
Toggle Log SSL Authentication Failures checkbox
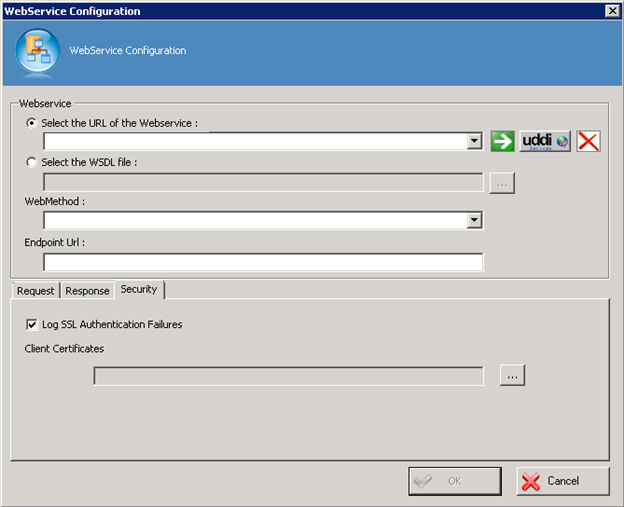point(32,324)
